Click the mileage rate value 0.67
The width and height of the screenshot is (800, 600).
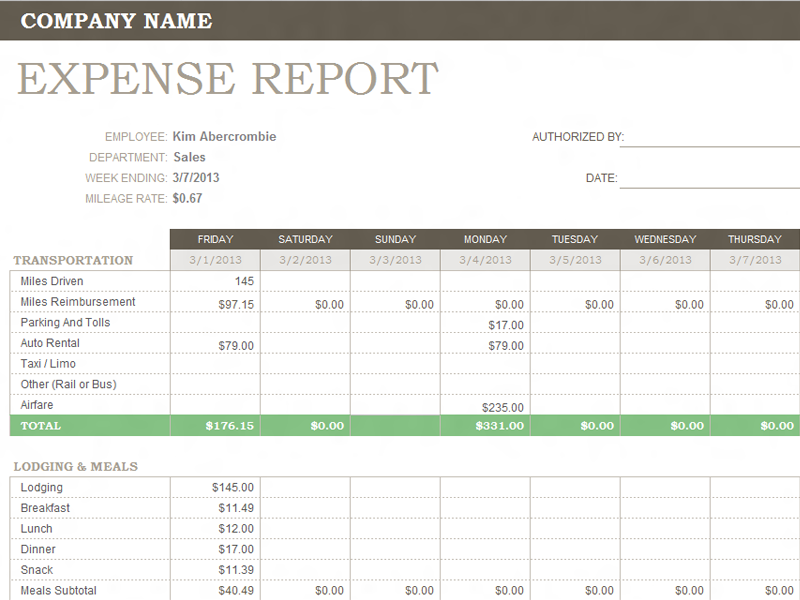pyautogui.click(x=190, y=198)
